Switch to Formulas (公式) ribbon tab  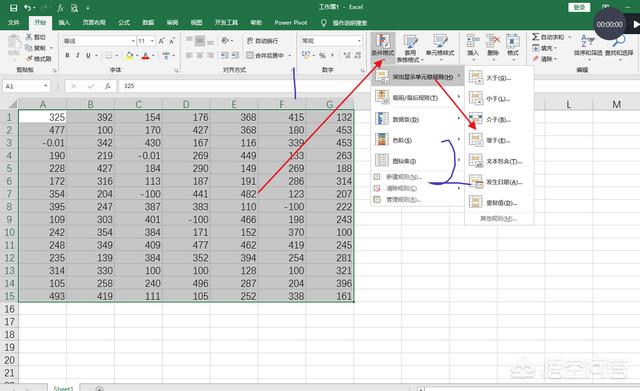[124, 23]
